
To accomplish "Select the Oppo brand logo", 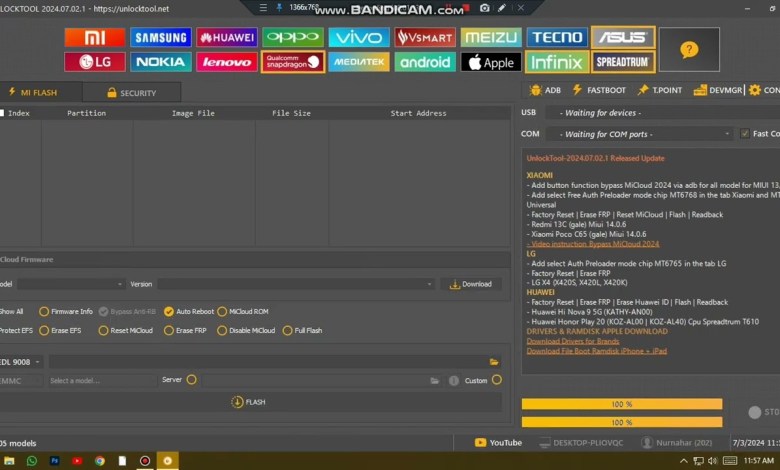I will pos(293,37).
